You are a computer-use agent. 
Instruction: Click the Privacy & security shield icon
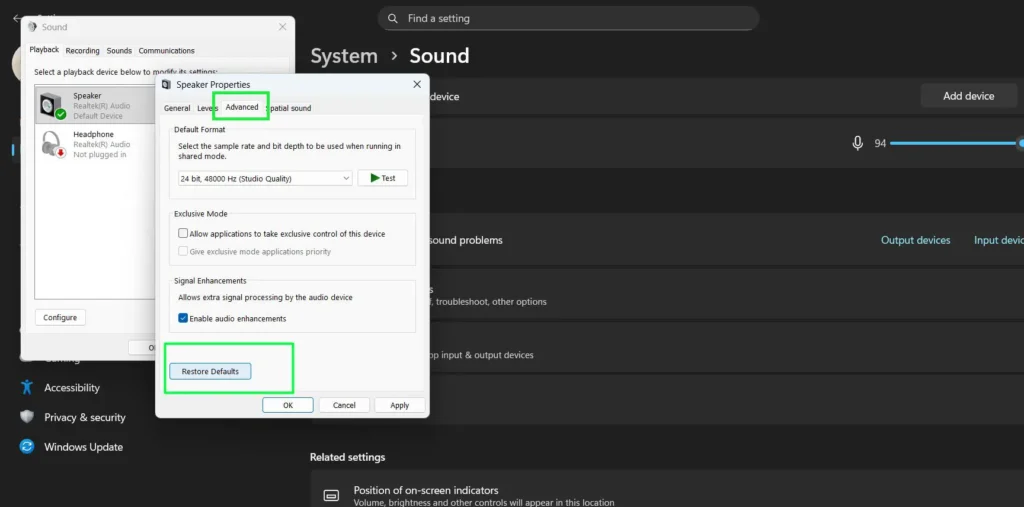coord(27,417)
